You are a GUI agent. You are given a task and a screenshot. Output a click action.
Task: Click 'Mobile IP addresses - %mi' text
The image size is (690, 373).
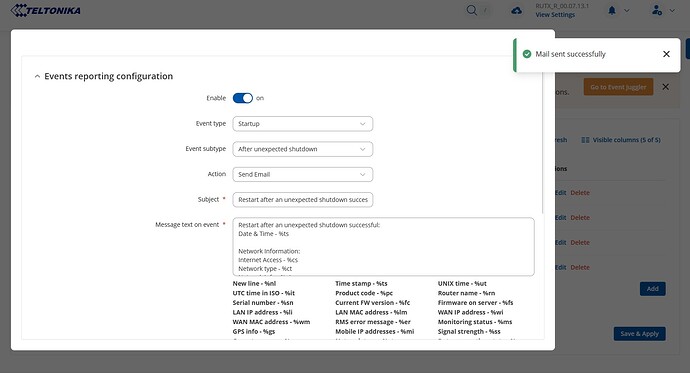tap(374, 332)
